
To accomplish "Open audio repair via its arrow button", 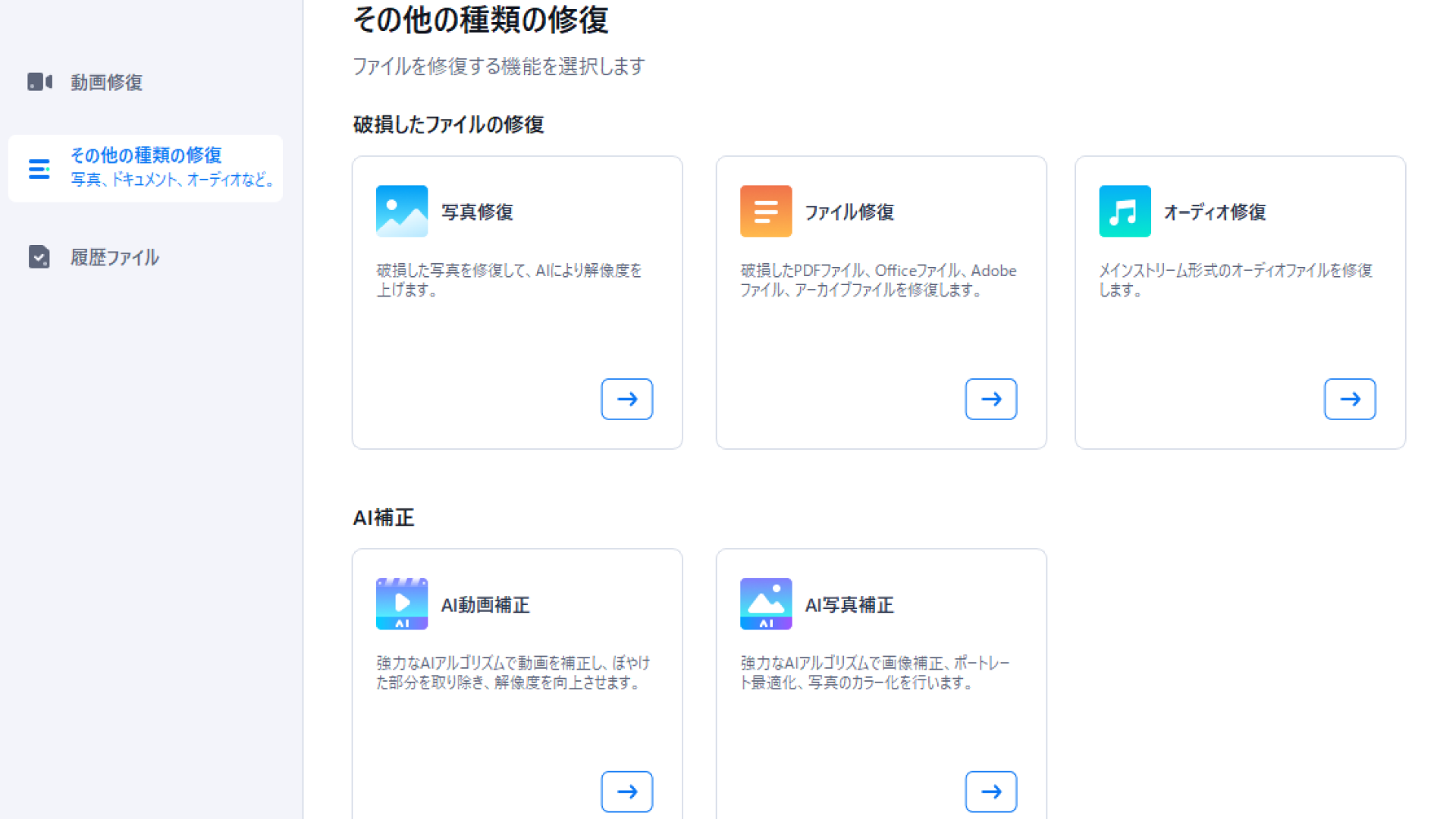I will 1350,399.
